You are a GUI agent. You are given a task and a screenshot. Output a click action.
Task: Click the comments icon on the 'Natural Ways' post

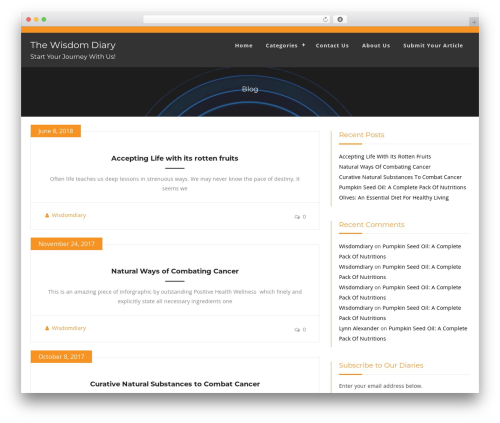click(x=297, y=330)
